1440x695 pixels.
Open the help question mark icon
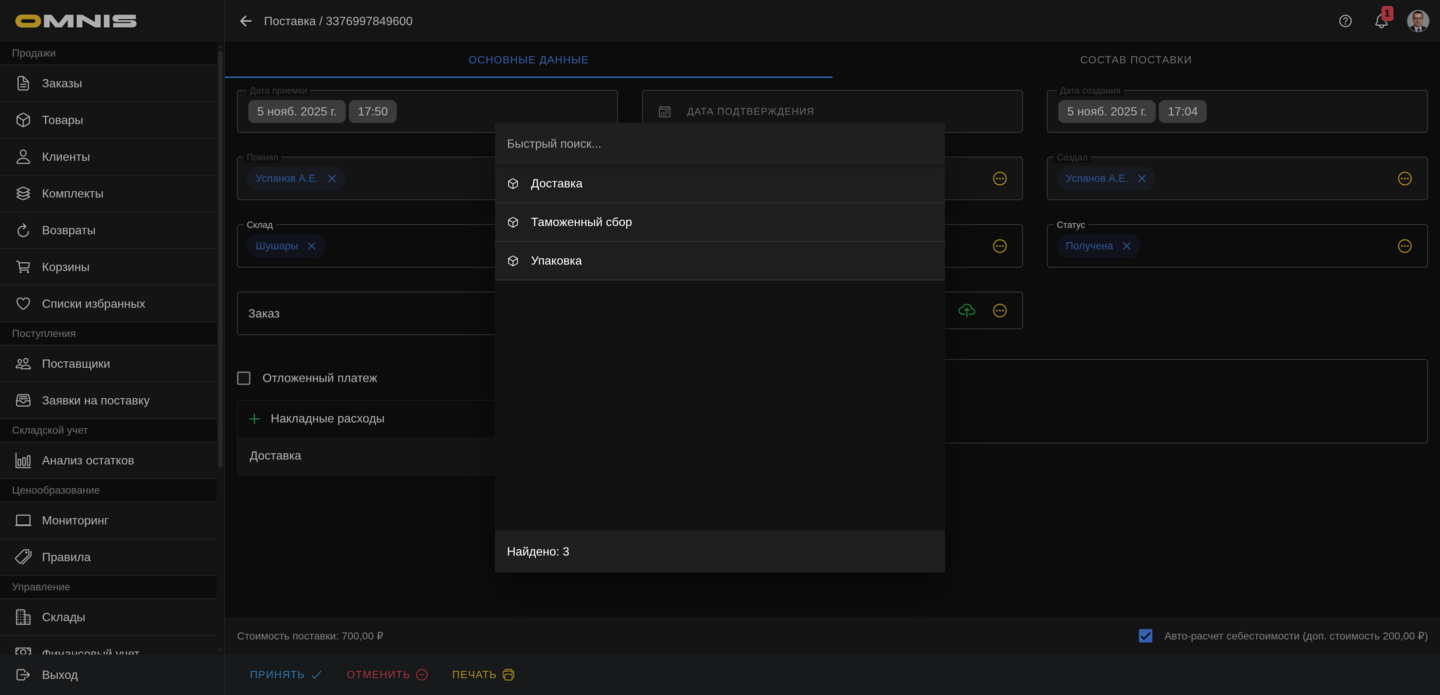(1345, 21)
